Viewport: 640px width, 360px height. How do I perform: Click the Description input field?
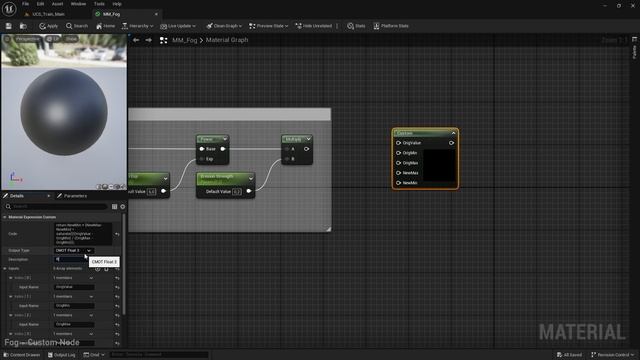71,259
